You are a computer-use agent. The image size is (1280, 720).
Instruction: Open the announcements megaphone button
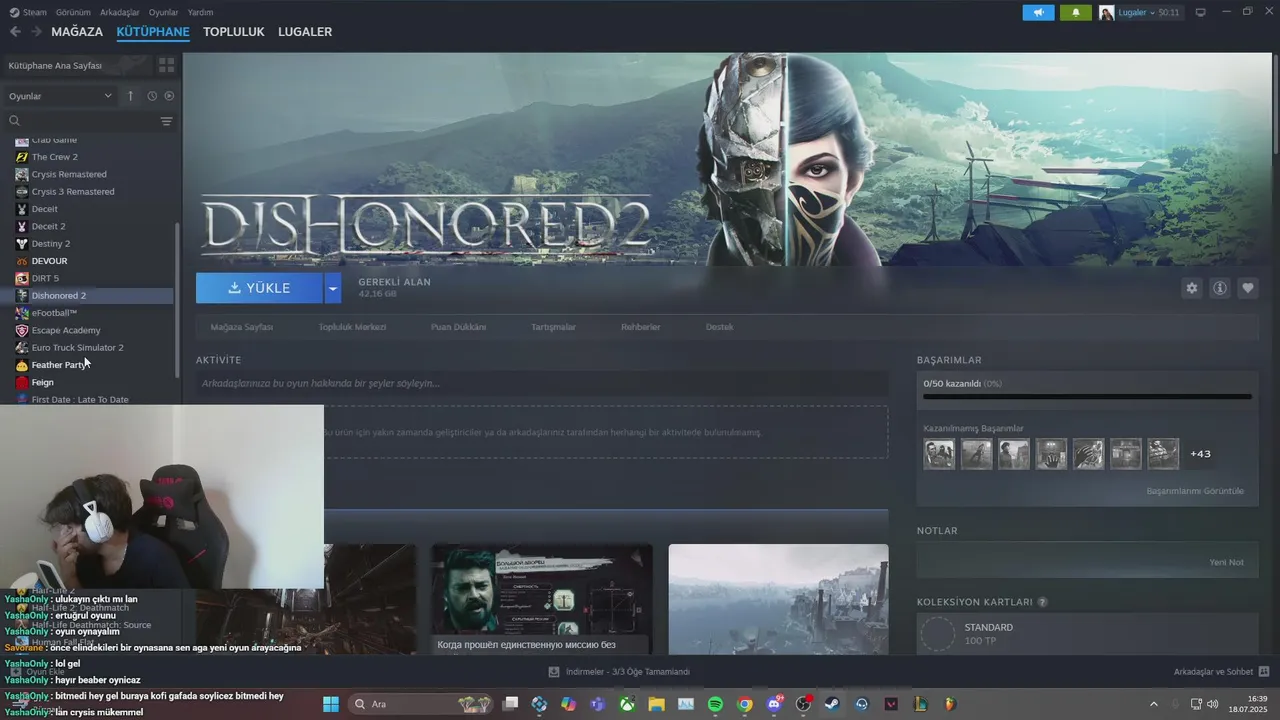point(1038,12)
